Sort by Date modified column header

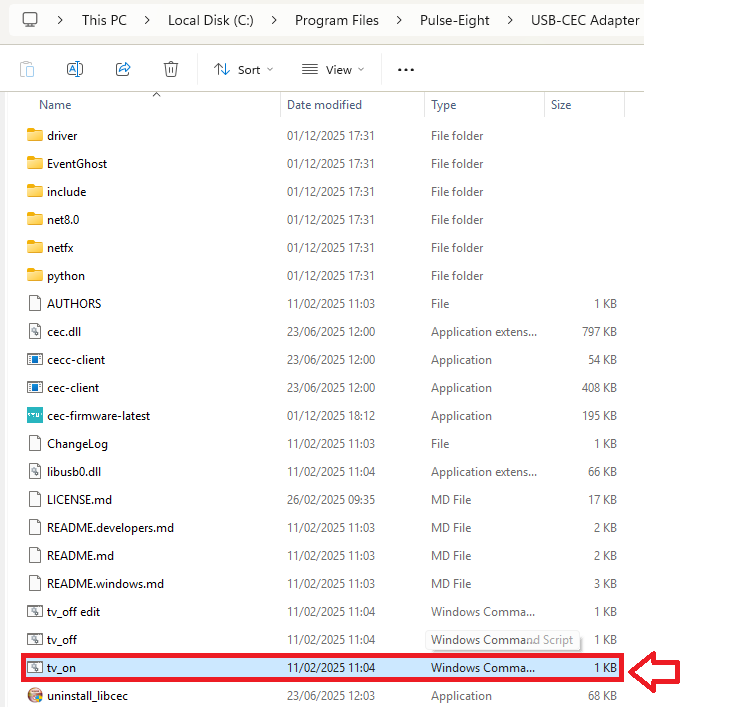324,105
